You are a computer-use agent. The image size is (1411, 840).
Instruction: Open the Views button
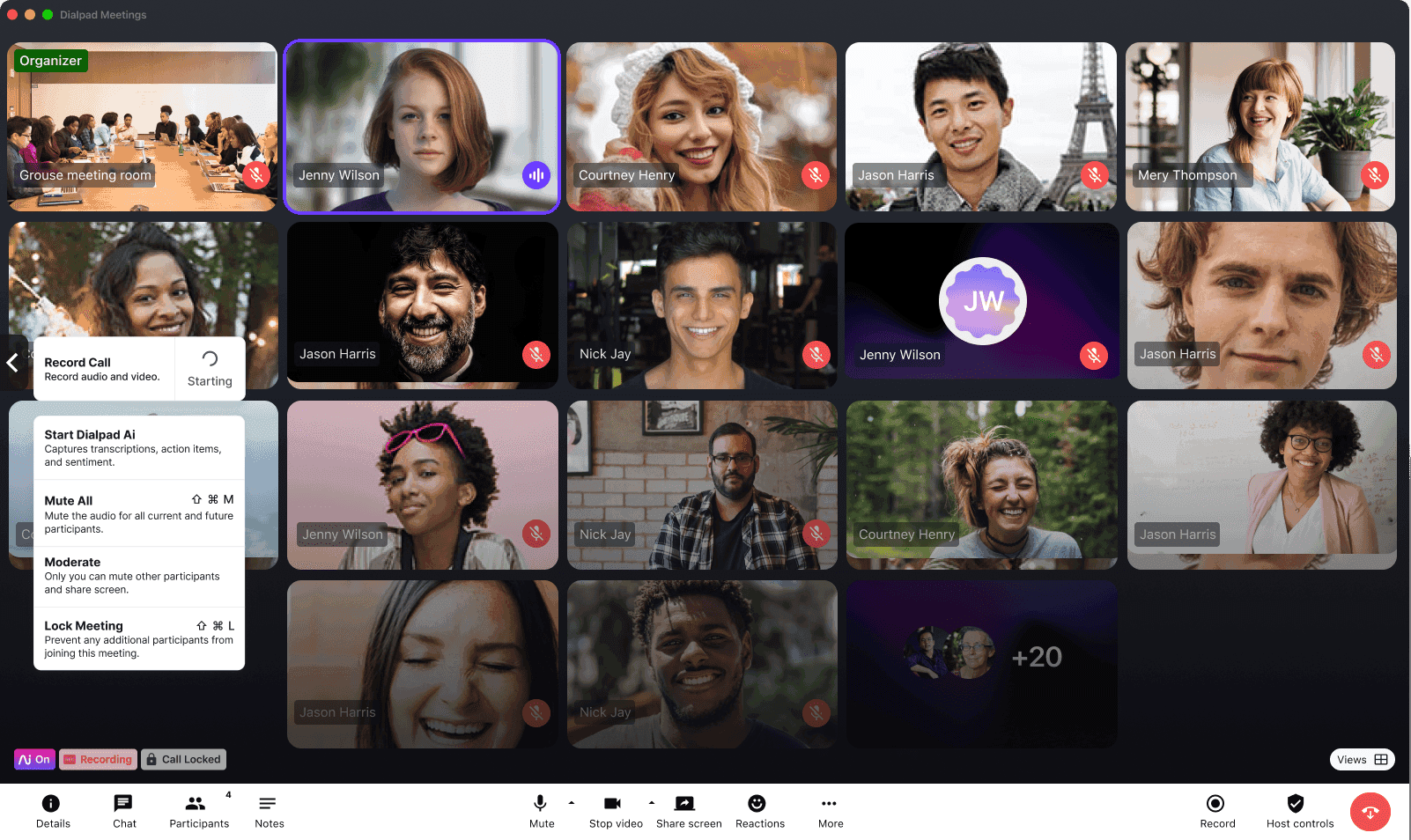coord(1361,759)
